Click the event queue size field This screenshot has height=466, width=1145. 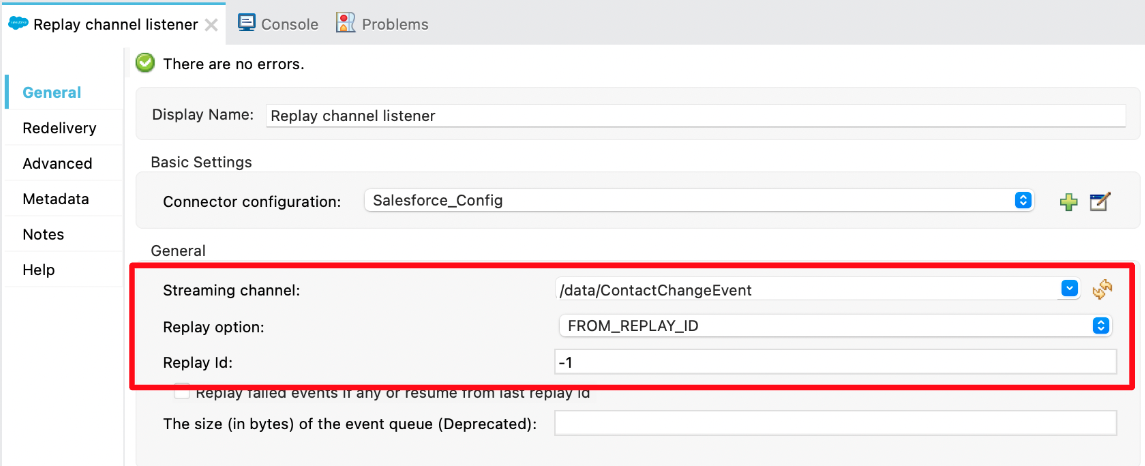click(x=835, y=423)
